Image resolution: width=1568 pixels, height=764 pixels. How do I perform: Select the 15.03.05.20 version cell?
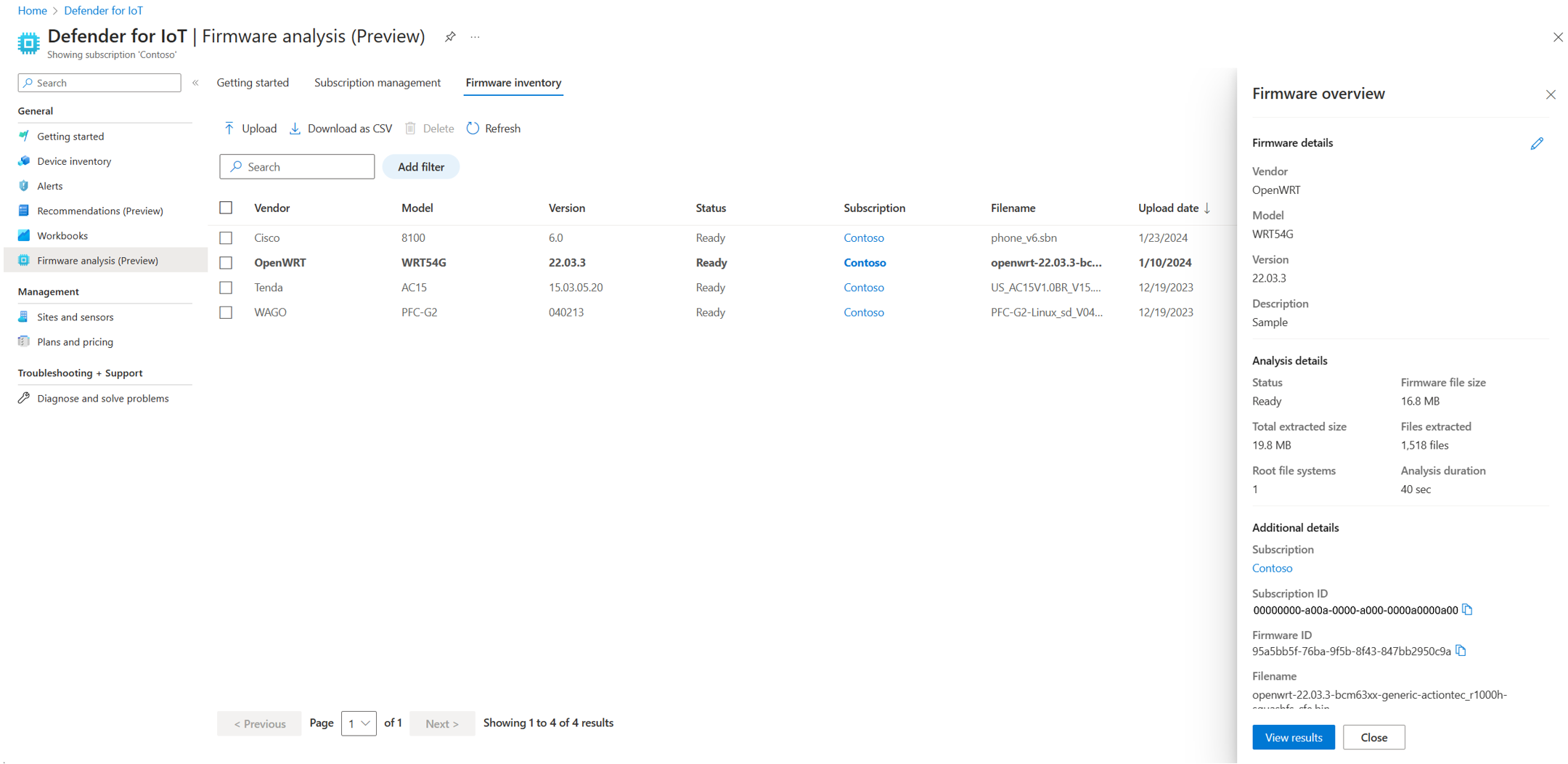tap(575, 288)
